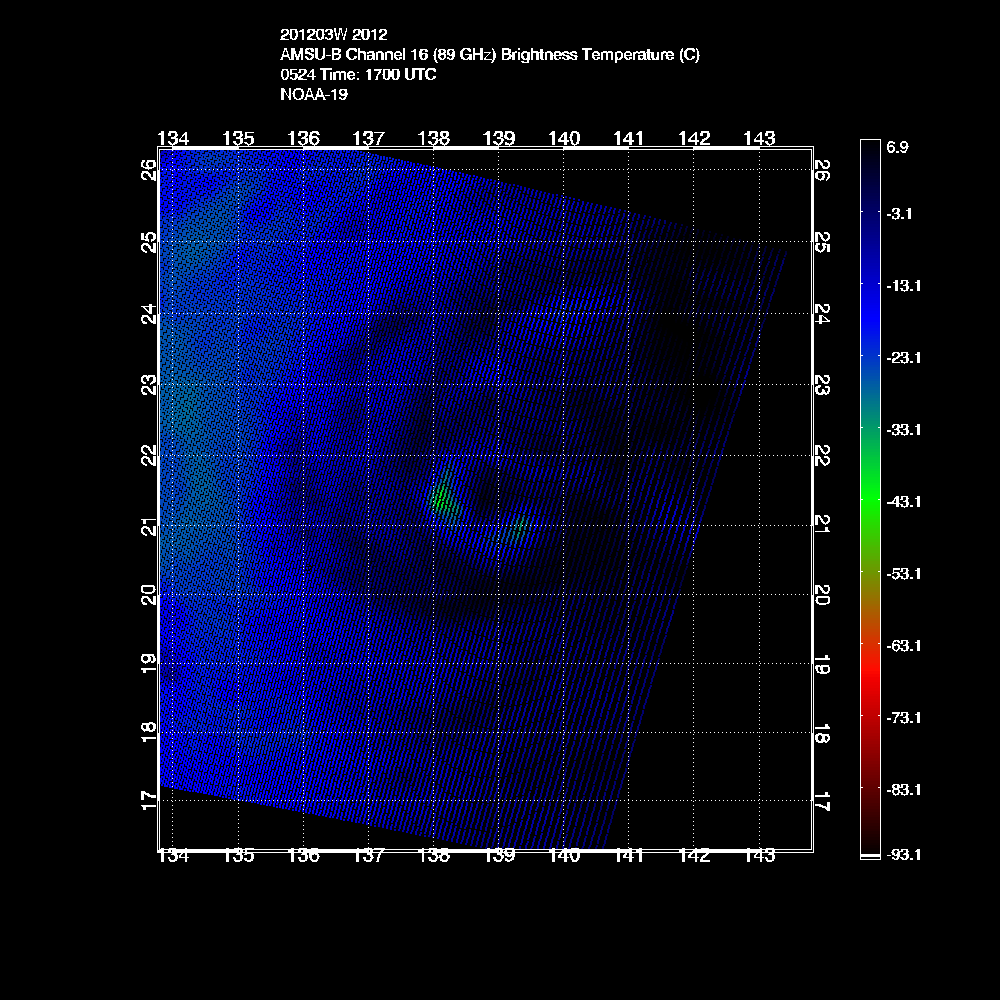Viewport: 1000px width, 1000px height.
Task: Click colorbar label '-73.1'
Action: [x=904, y=718]
